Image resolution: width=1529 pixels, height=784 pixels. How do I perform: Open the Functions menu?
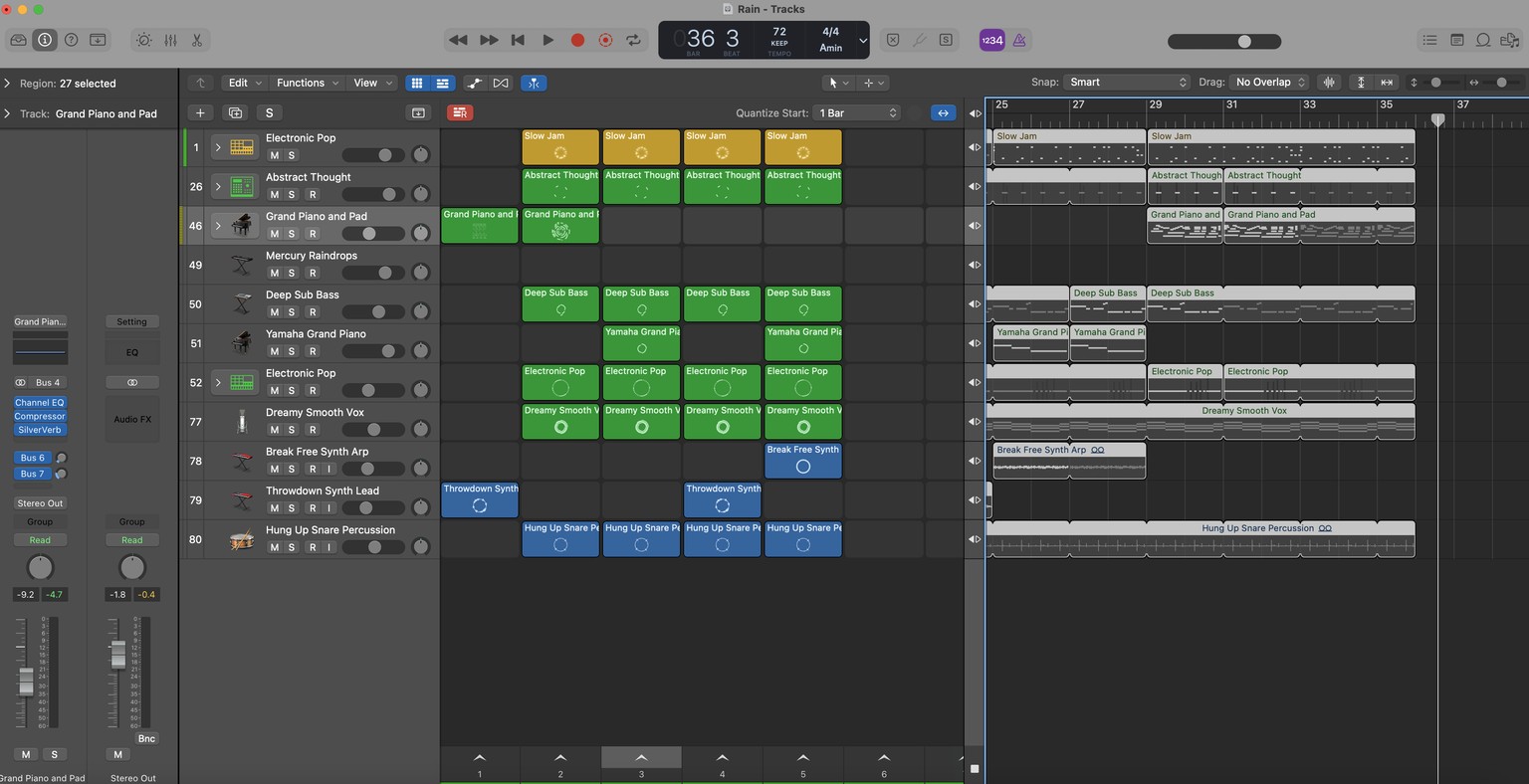308,83
